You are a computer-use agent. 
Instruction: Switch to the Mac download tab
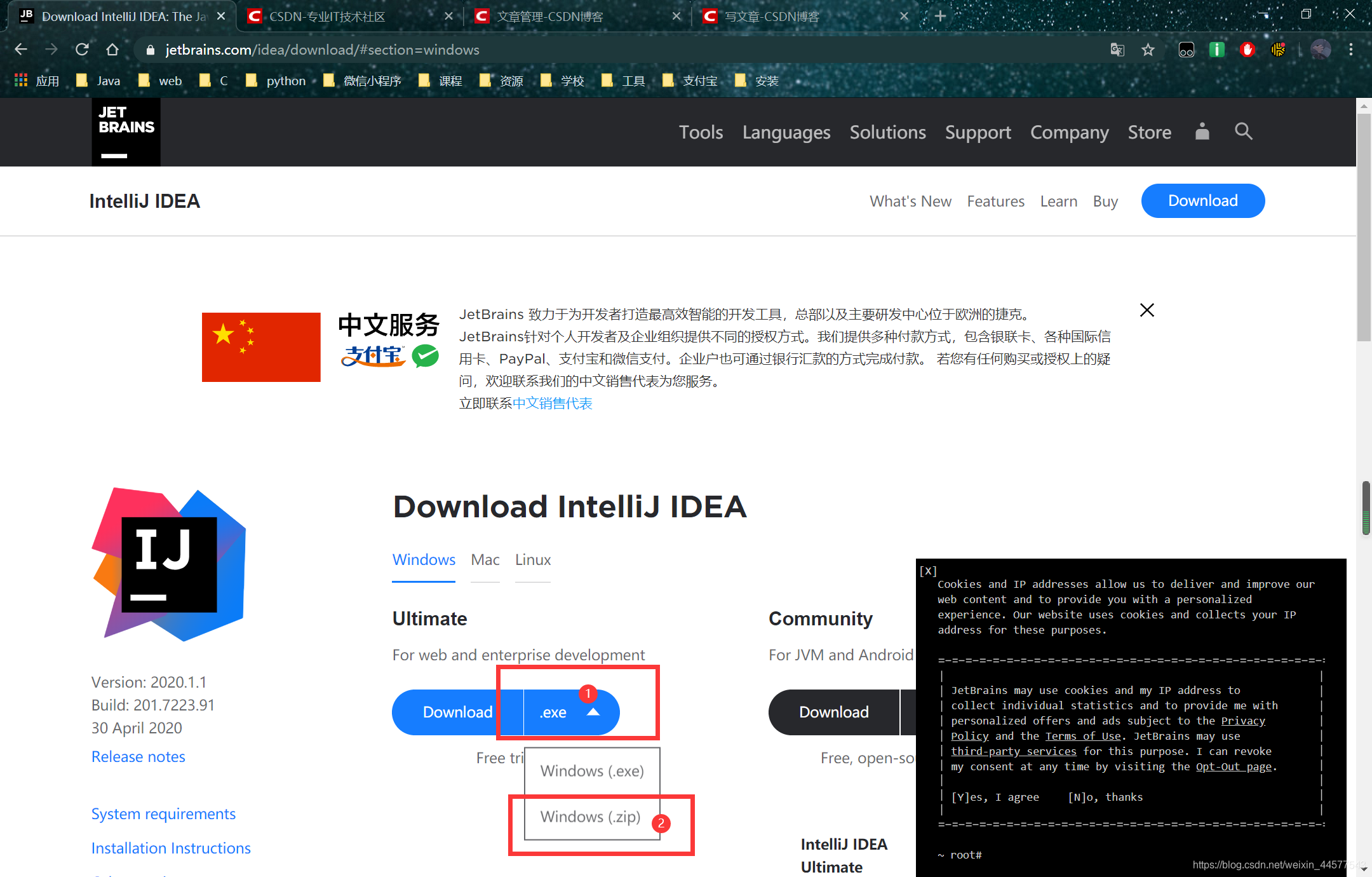[x=485, y=560]
